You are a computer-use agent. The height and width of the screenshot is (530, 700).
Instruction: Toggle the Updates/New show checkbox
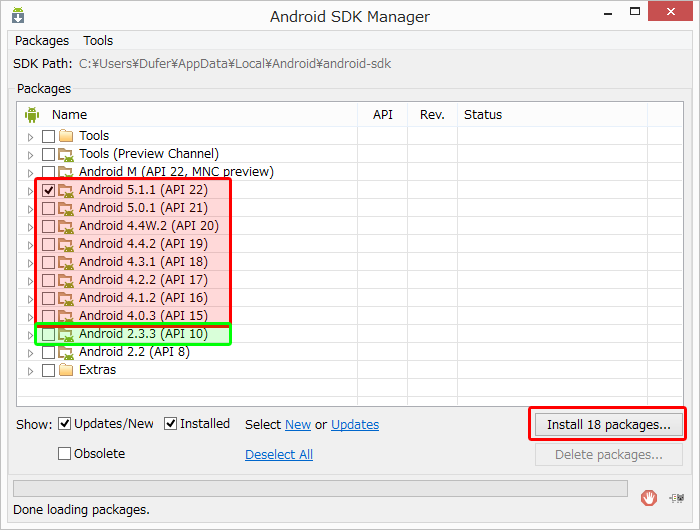[x=65, y=423]
